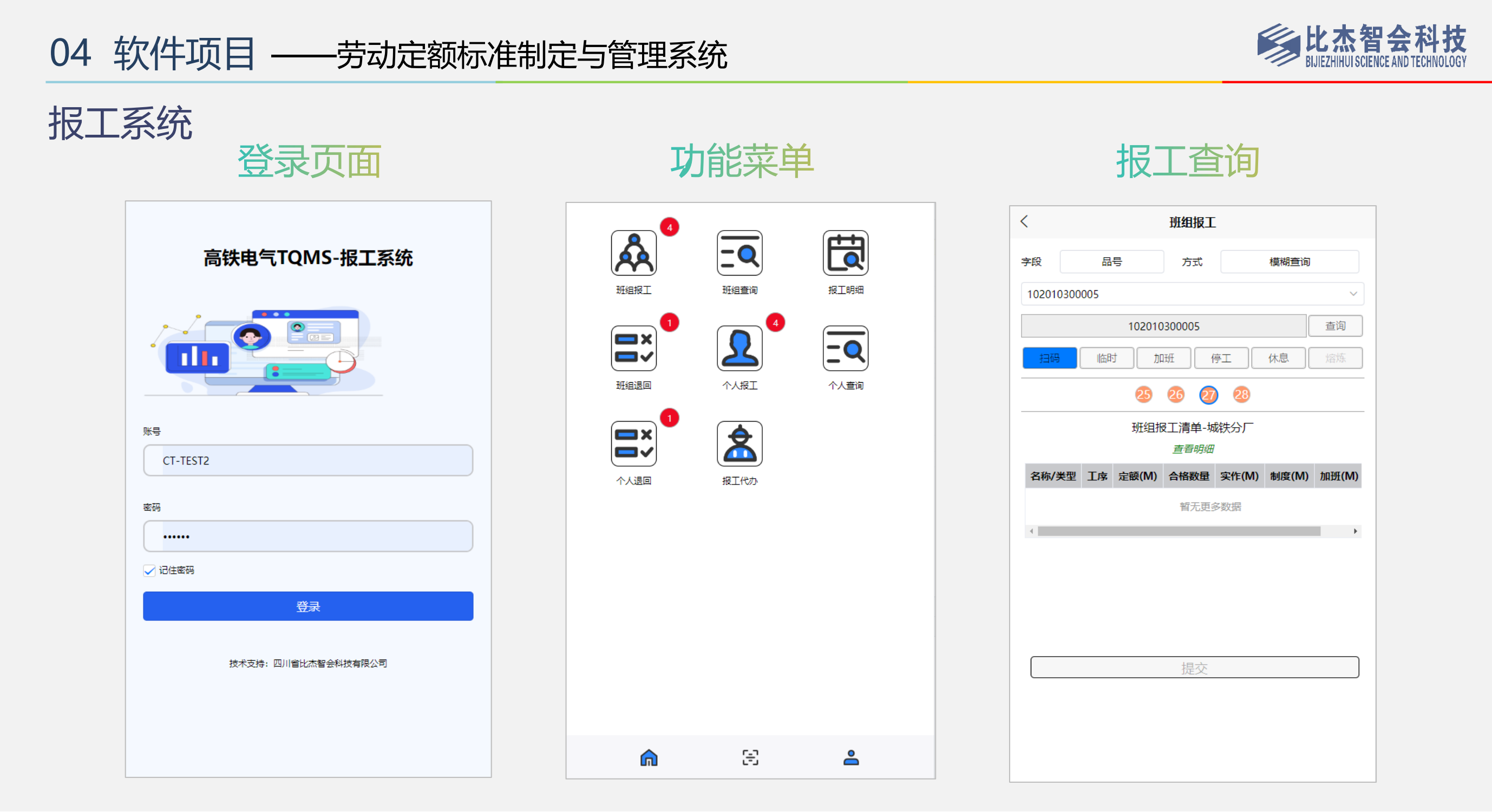Open the 模糊查询 method selector
Screen dimensions: 1492x812
(1290, 262)
